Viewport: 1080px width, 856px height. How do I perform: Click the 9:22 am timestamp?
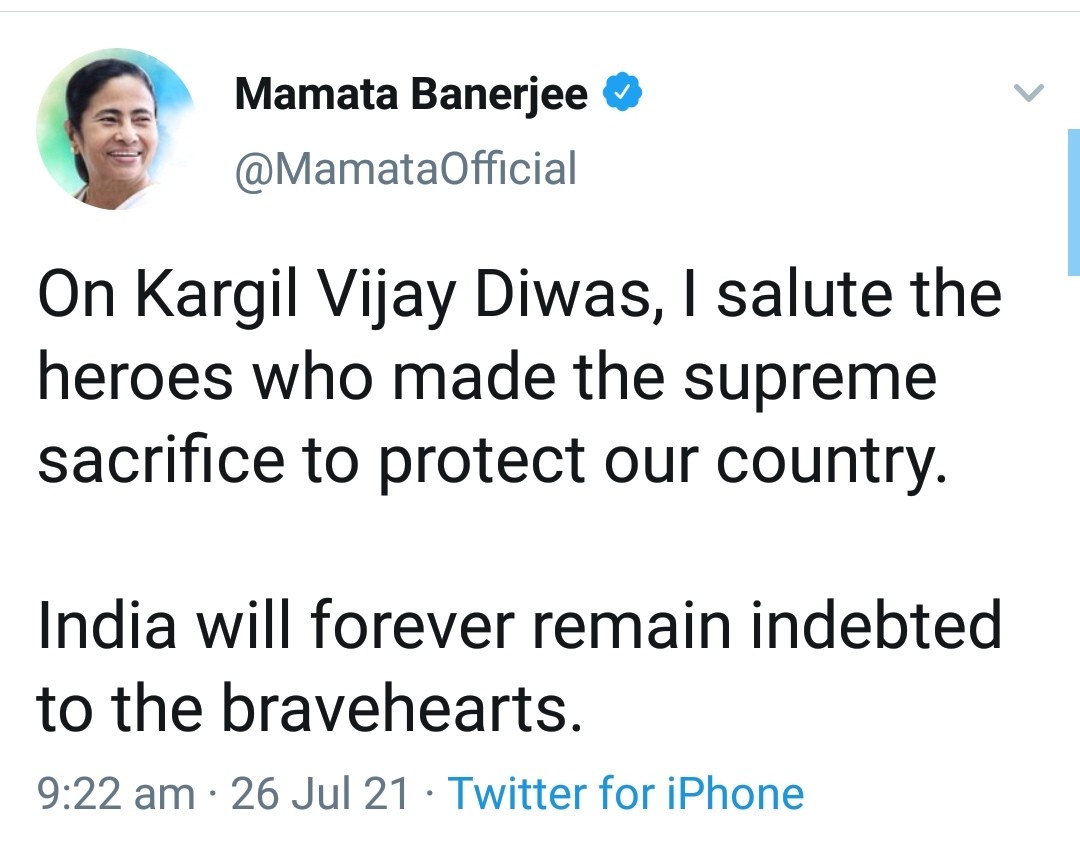click(x=116, y=793)
